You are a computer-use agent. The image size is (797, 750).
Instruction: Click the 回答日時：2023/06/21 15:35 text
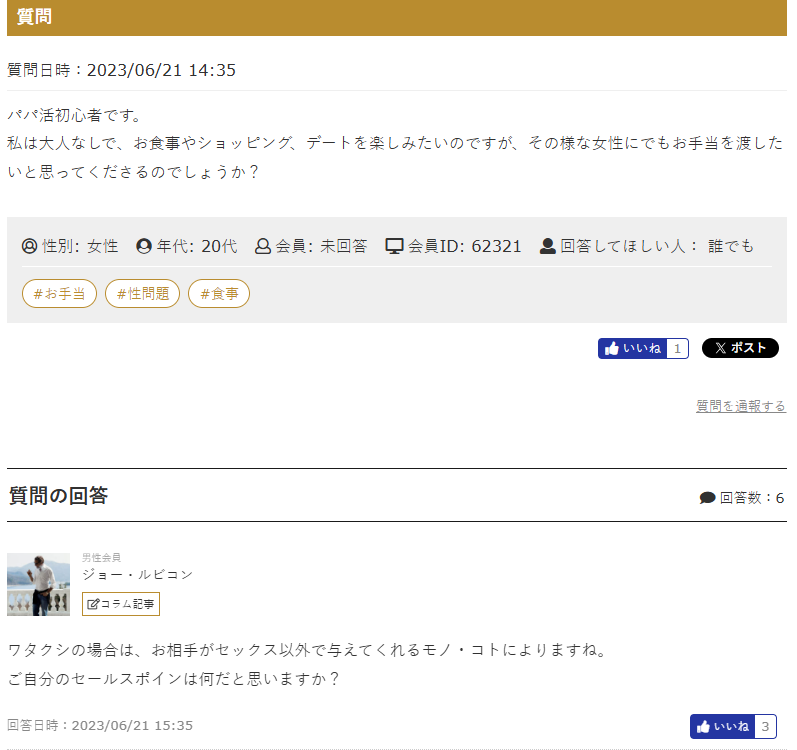[x=100, y=725]
